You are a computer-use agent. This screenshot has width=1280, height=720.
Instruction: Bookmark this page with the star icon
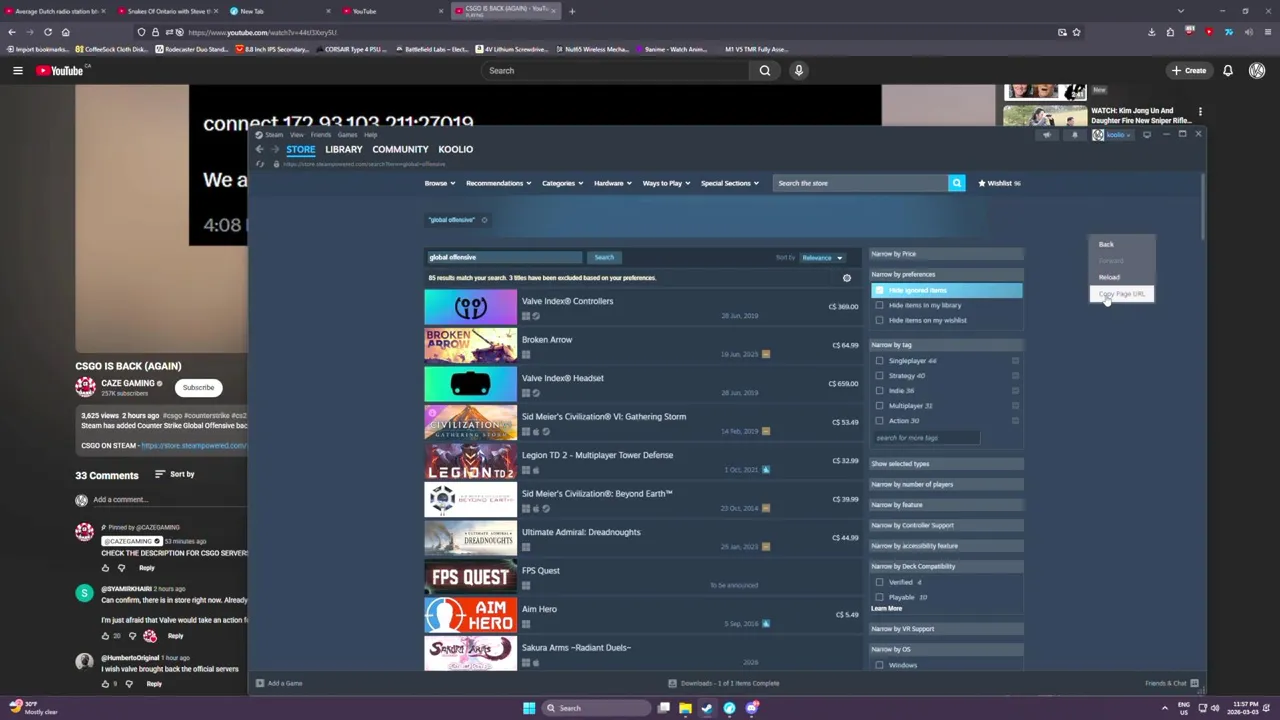(1076, 32)
